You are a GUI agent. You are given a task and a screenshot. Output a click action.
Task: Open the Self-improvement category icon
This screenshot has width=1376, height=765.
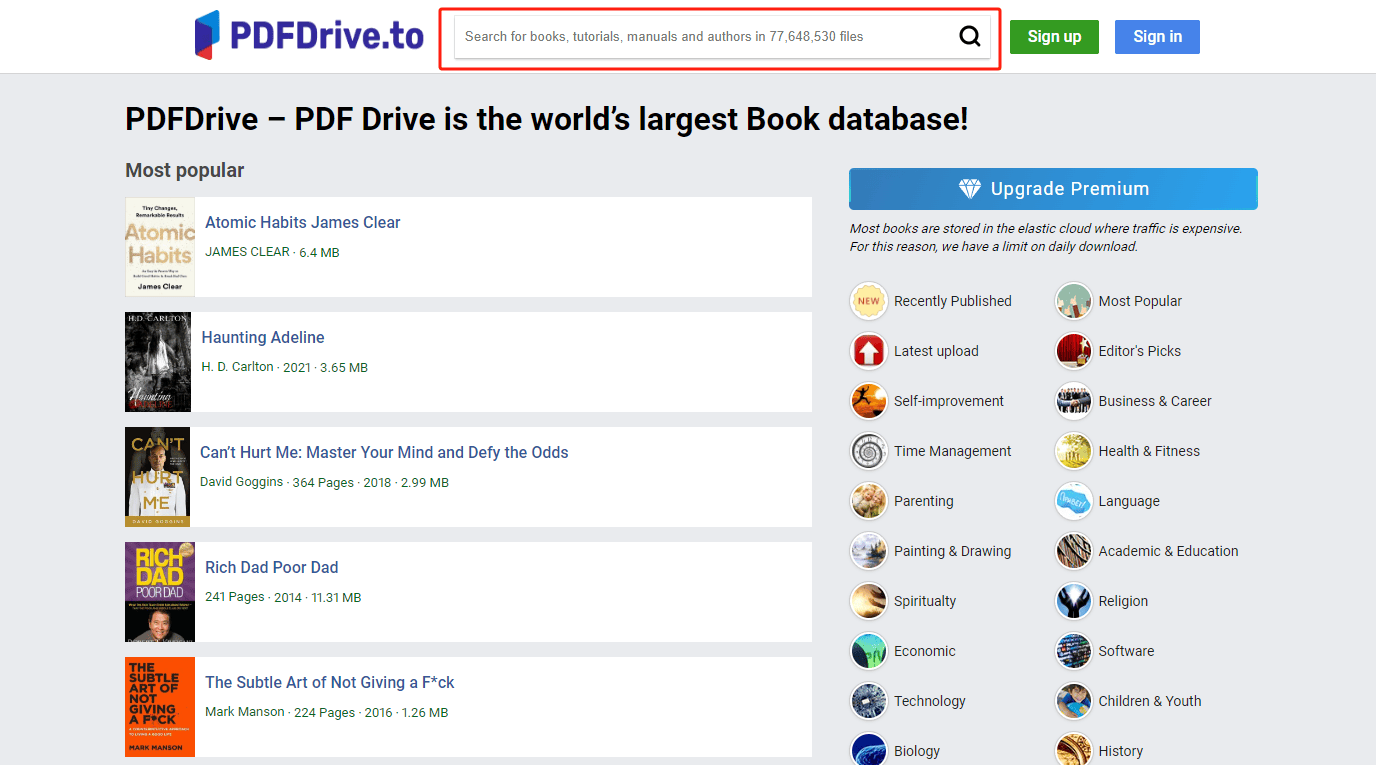pyautogui.click(x=868, y=401)
